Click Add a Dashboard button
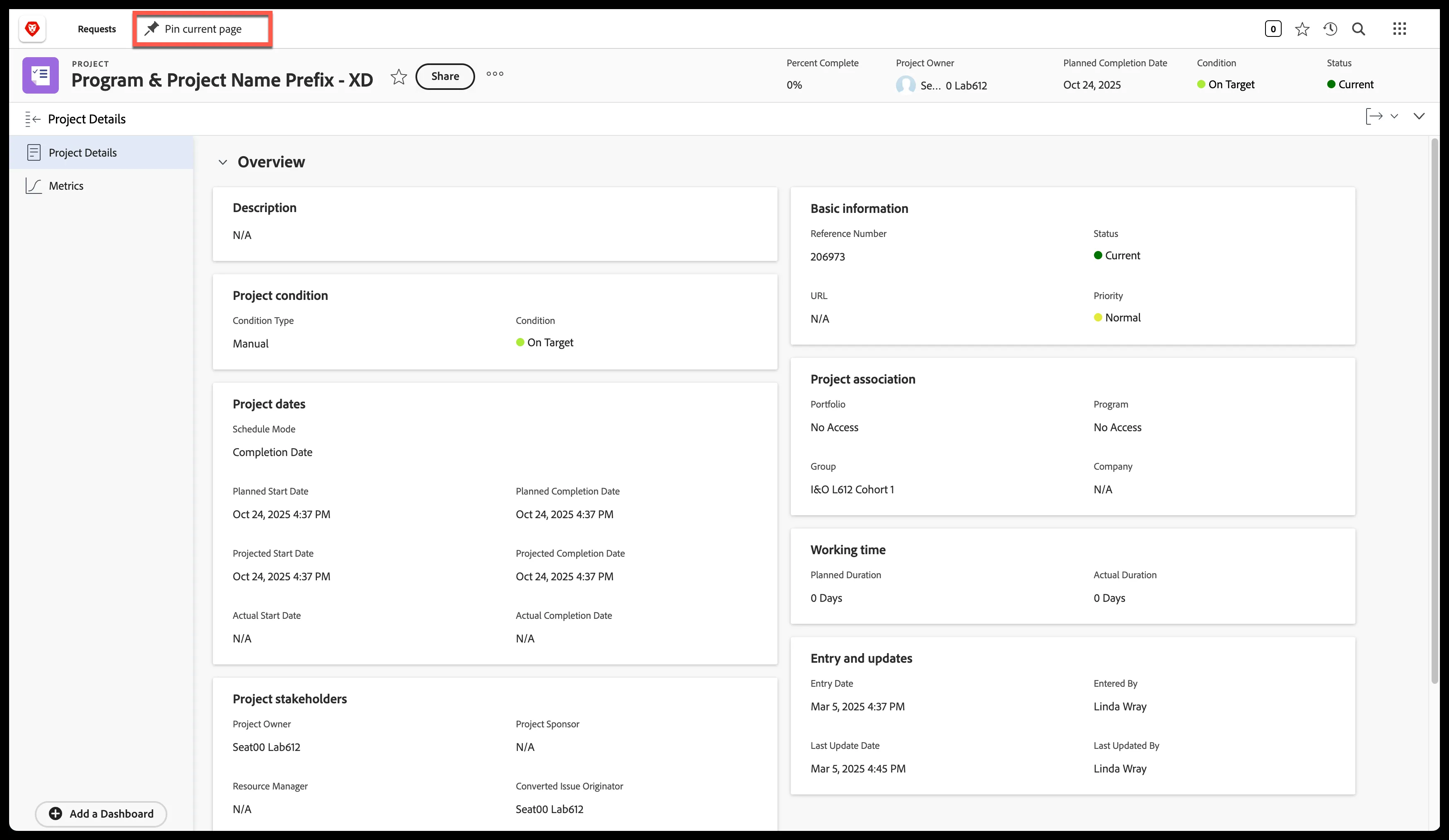 coord(101,813)
